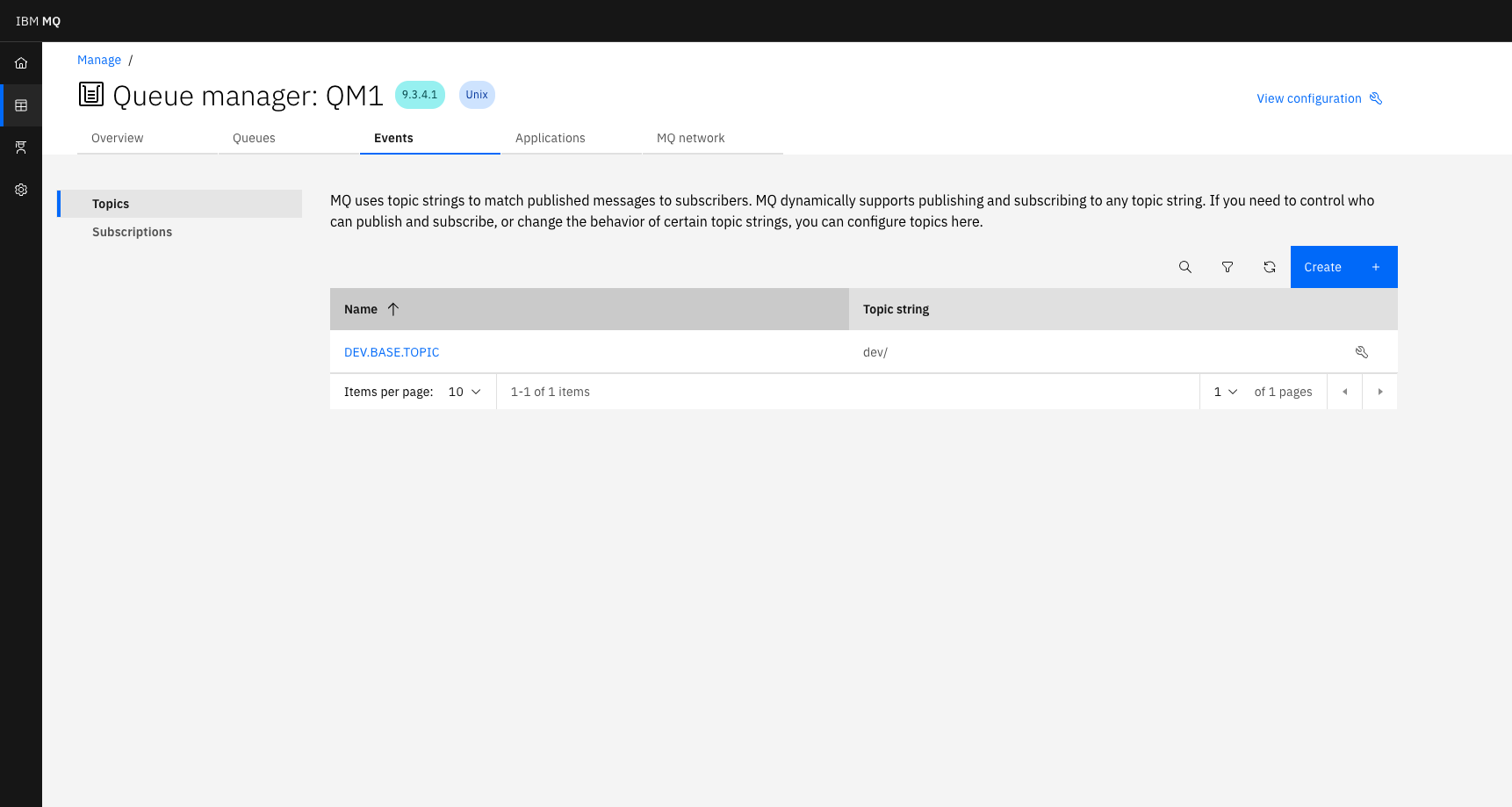This screenshot has height=807, width=1512.
Task: Select Subscriptions in the left panel
Action: [132, 231]
